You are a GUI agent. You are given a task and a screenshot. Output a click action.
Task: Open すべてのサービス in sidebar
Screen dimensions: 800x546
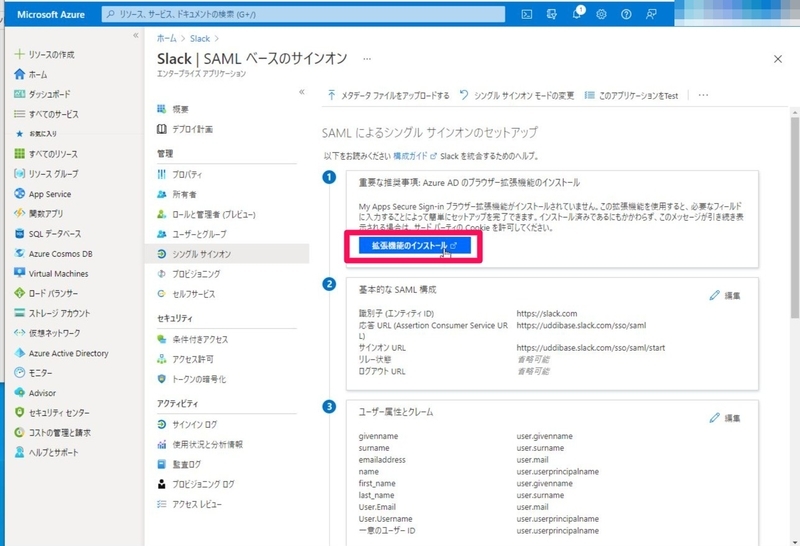(46, 114)
